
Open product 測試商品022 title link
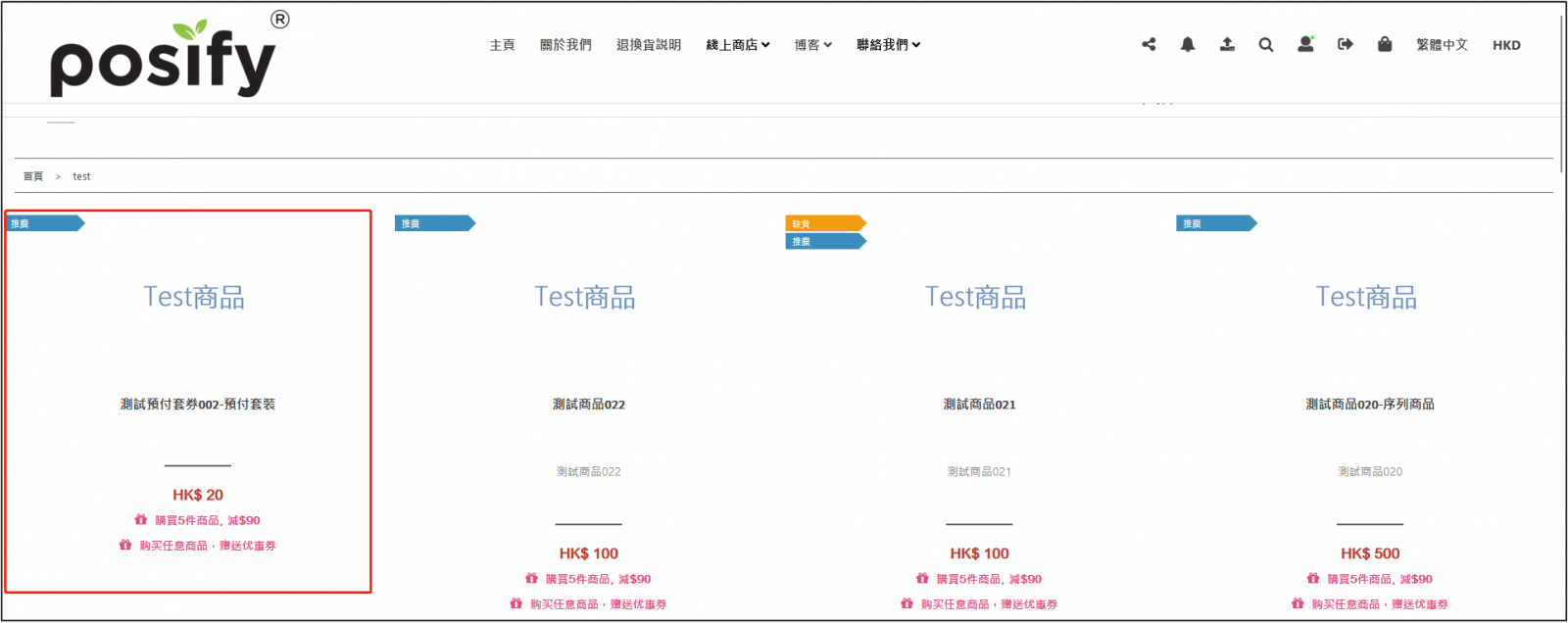pyautogui.click(x=588, y=405)
